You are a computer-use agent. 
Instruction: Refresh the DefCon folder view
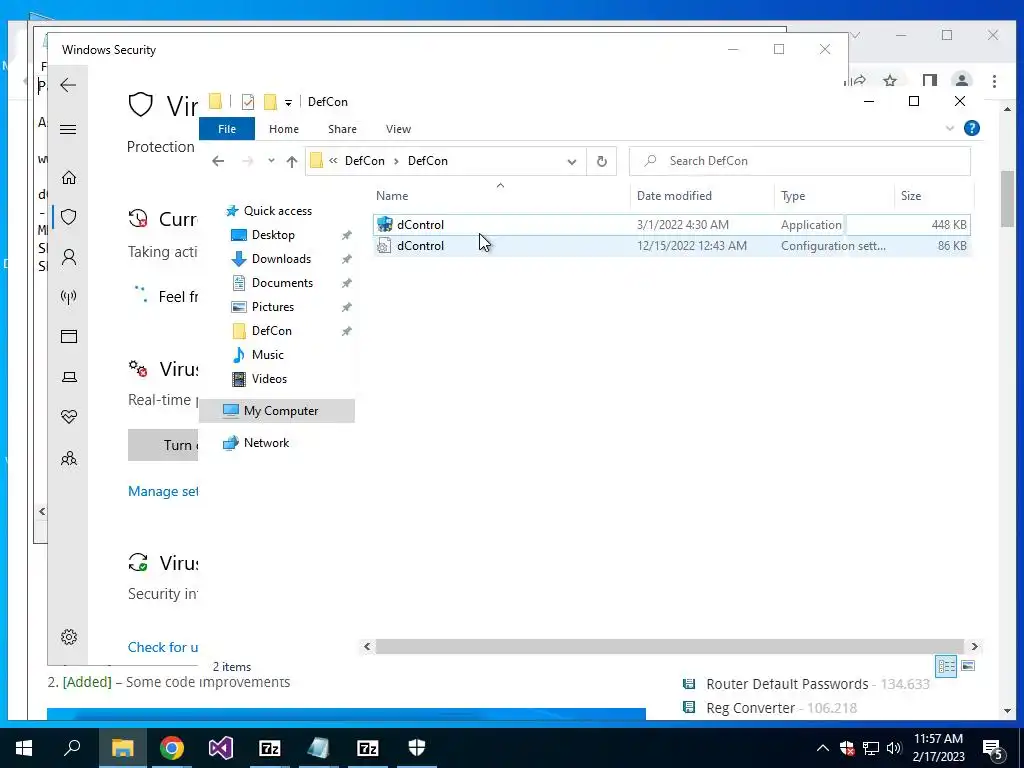(601, 161)
